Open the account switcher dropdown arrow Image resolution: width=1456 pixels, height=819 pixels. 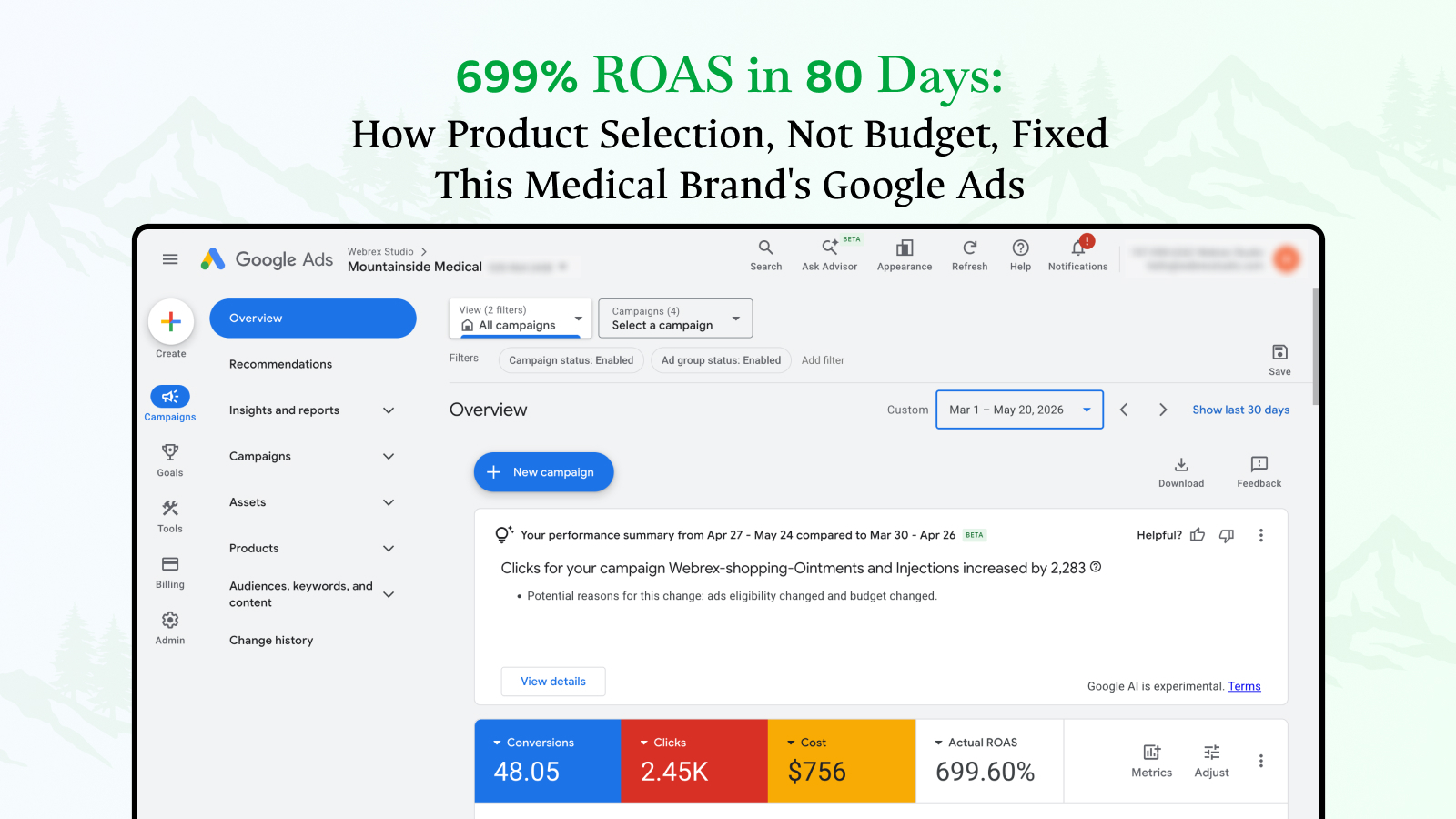(x=562, y=267)
